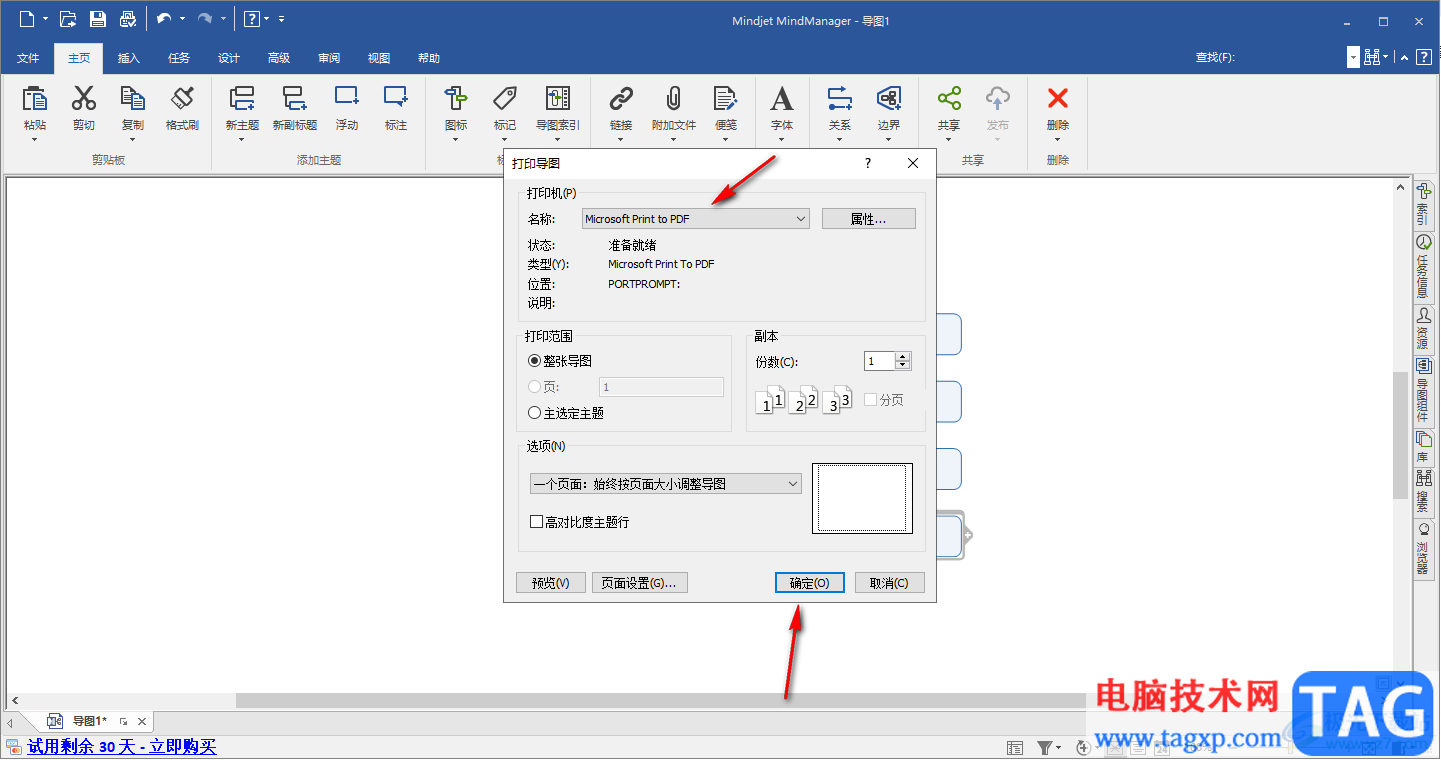Click the Cancel (取消) button
Screen dimensions: 1441x760
pyautogui.click(x=889, y=583)
